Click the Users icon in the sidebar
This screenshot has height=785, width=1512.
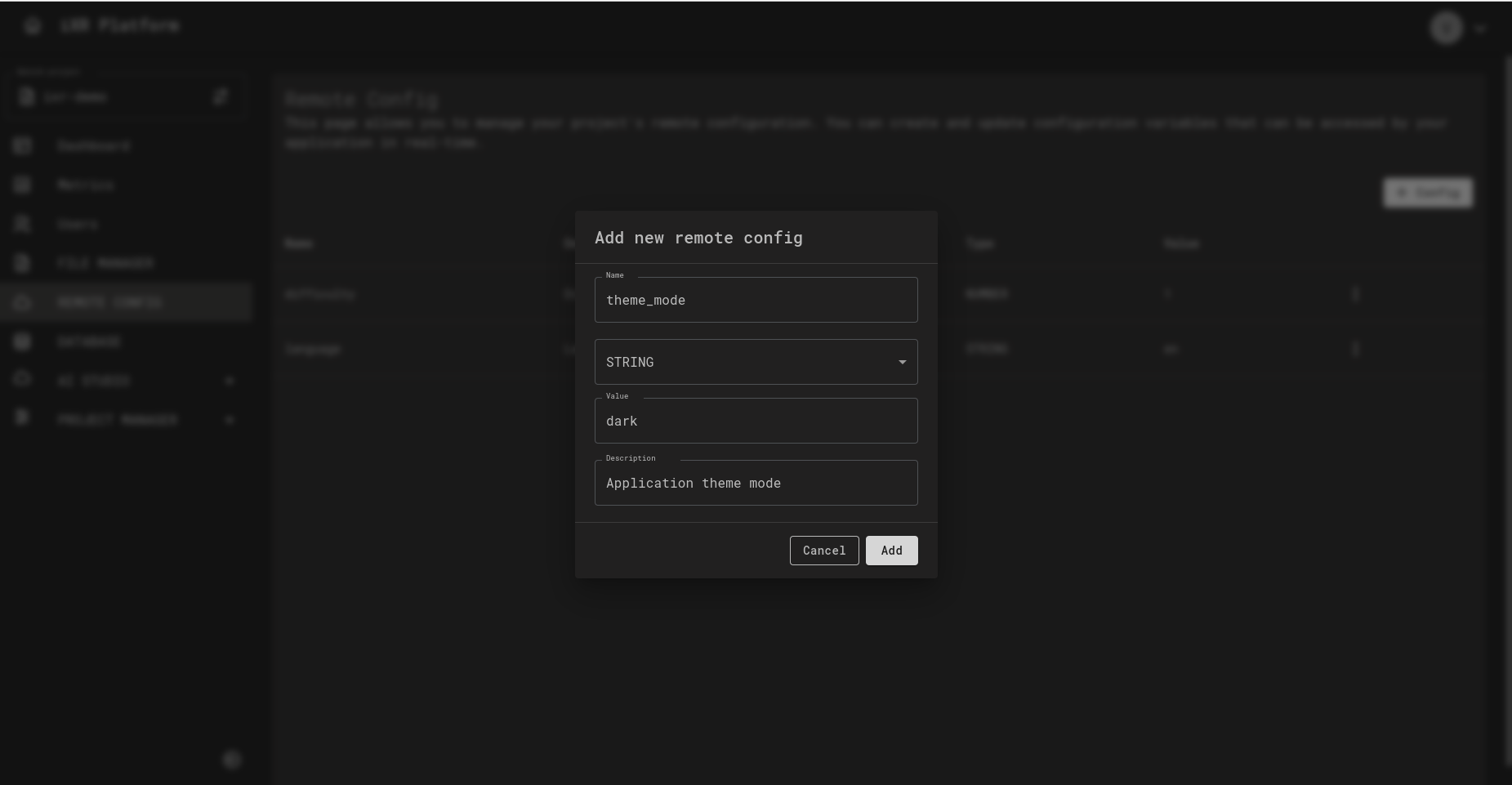22,224
